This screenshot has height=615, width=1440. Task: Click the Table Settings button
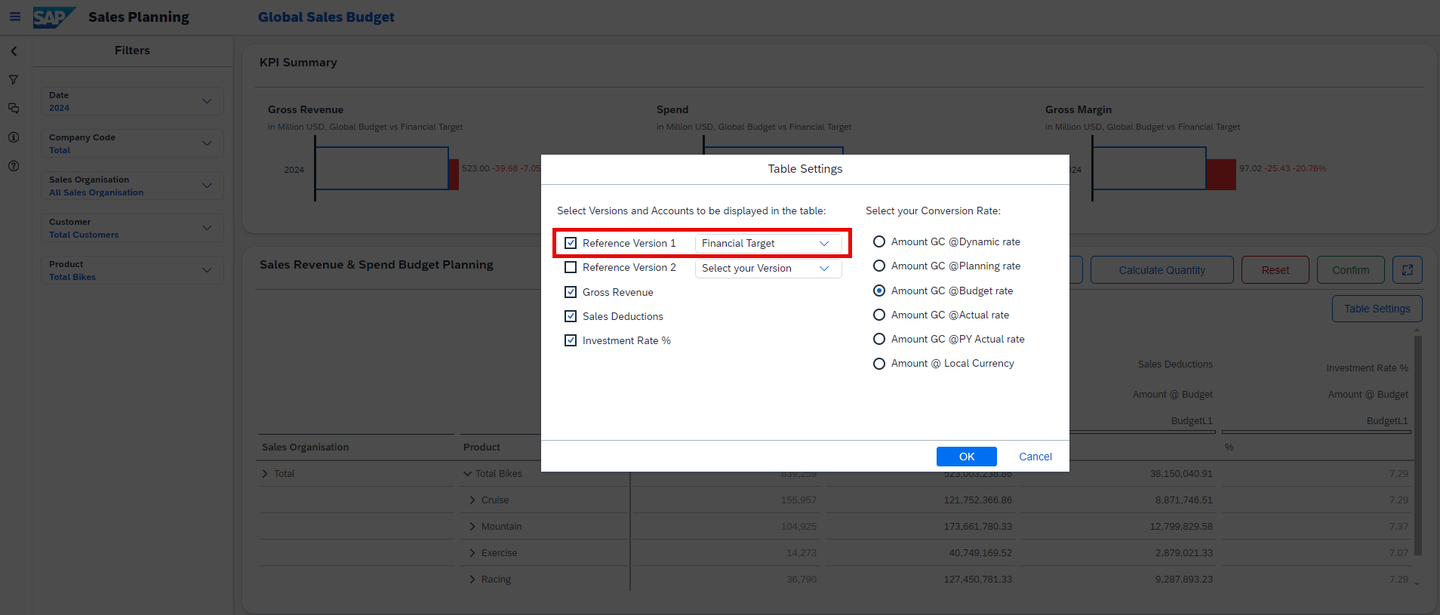tap(1377, 309)
